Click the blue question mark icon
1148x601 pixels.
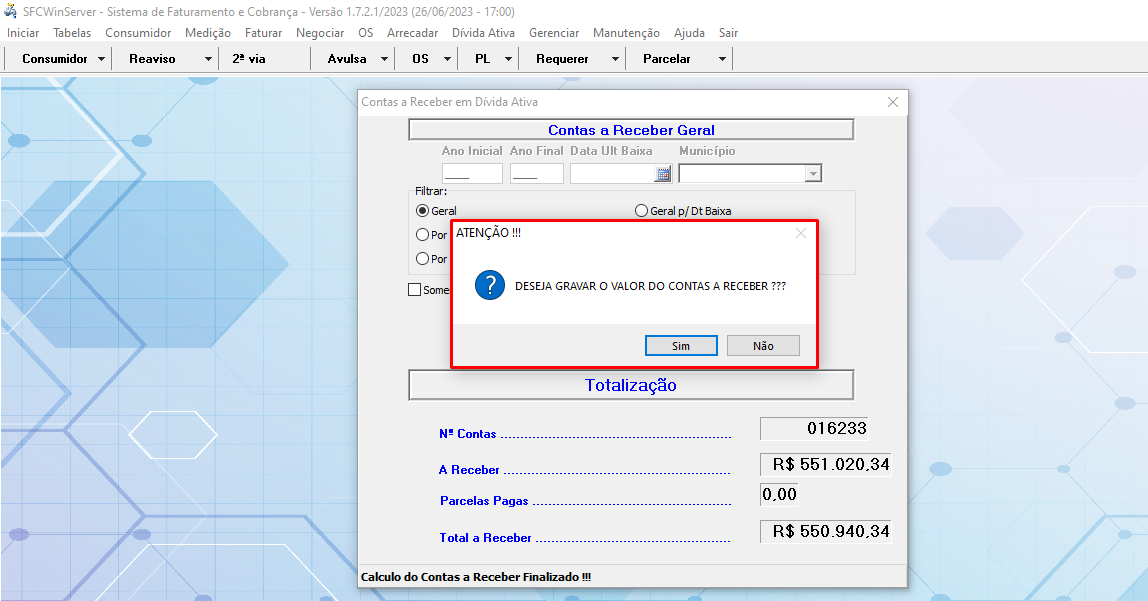(489, 285)
